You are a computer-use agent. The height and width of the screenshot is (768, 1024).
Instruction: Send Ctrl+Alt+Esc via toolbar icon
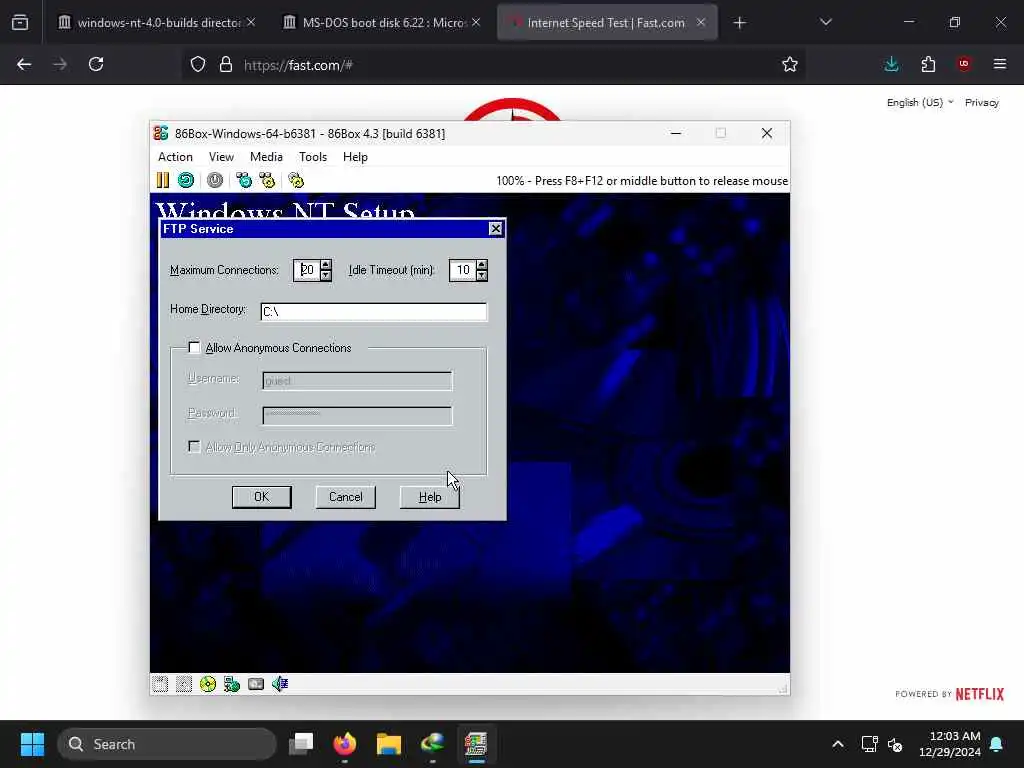coord(267,180)
